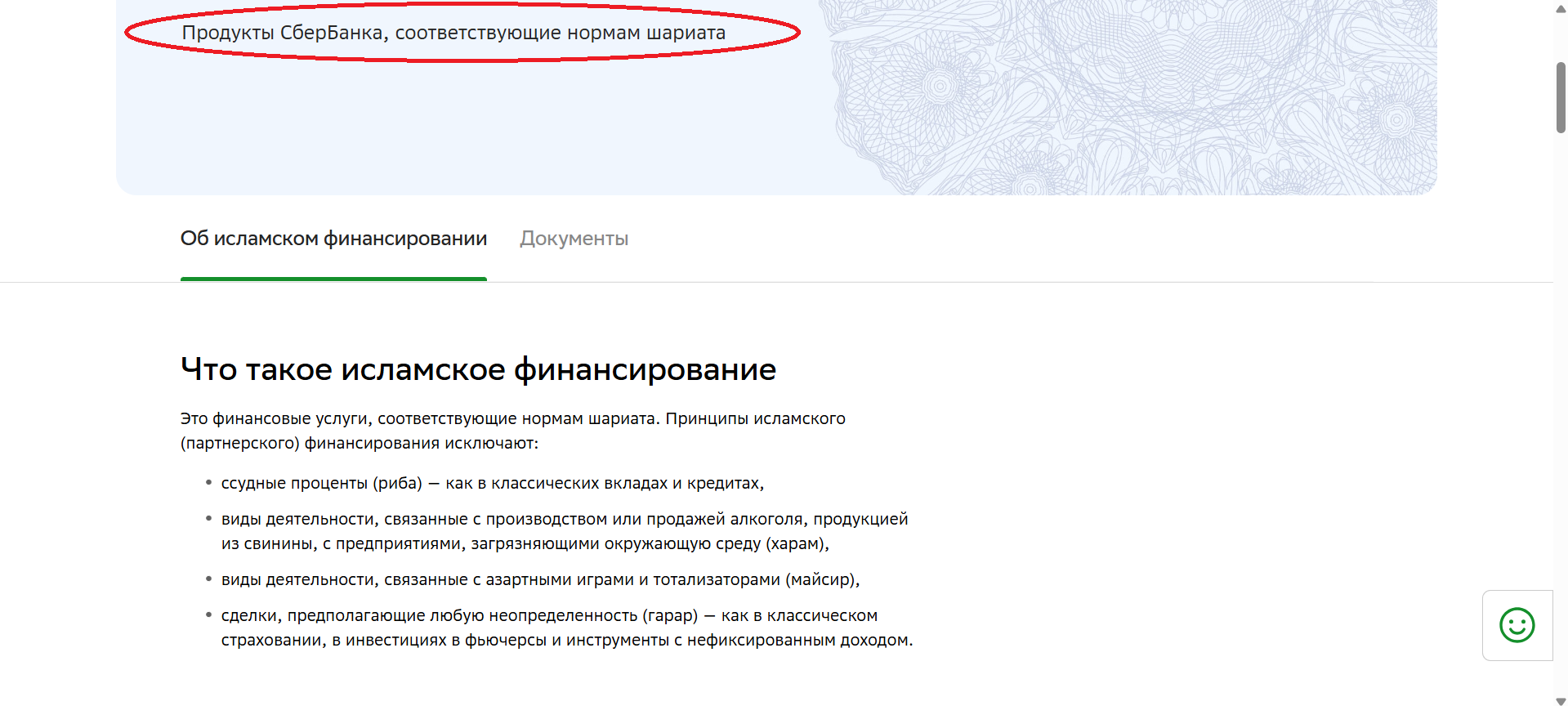Click the vertical scrollbar thumb
Screen dimensions: 1568x706
[x=1561, y=96]
